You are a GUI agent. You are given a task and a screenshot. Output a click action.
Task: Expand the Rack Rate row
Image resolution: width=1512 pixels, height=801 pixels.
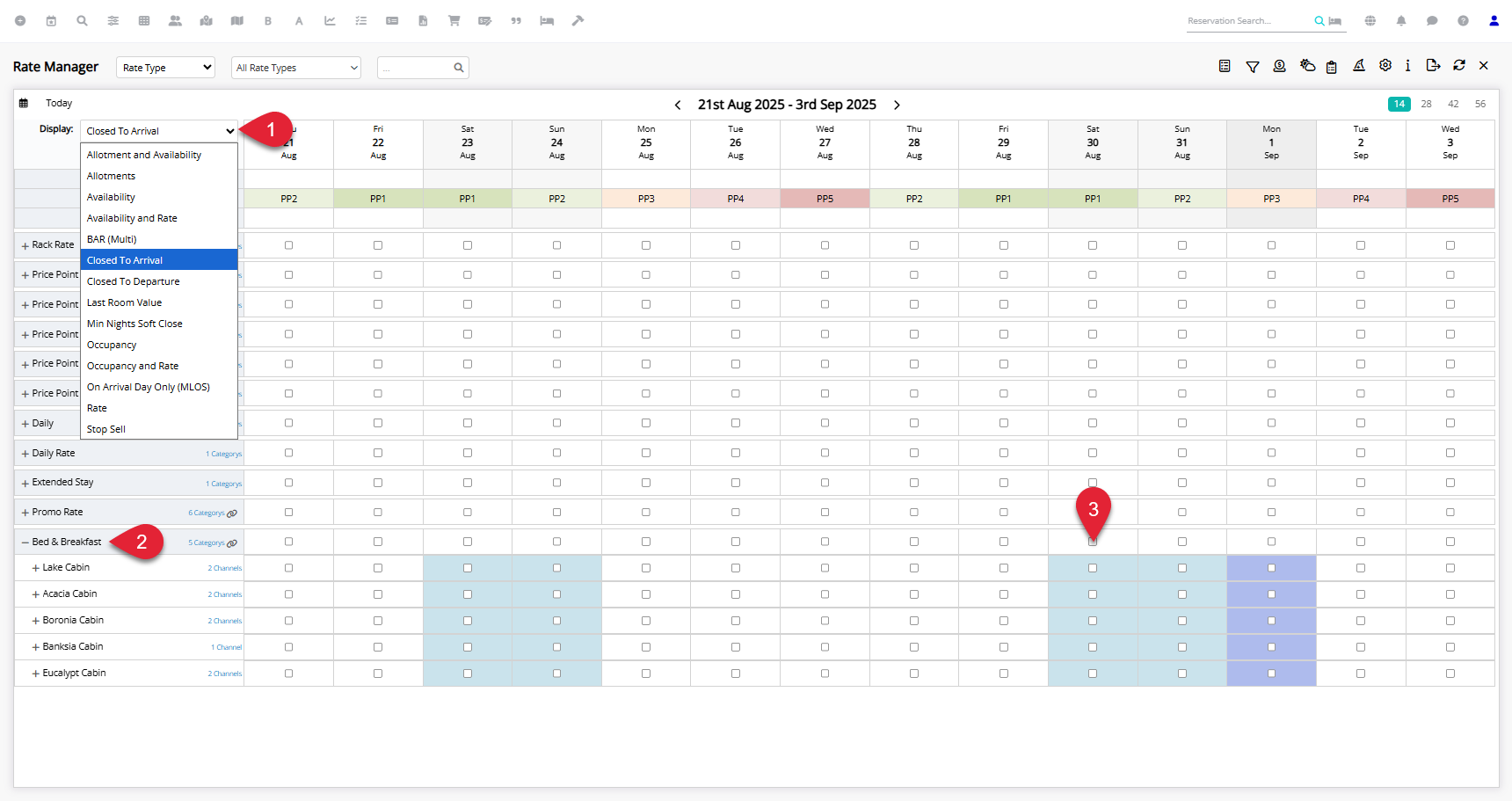(x=25, y=245)
